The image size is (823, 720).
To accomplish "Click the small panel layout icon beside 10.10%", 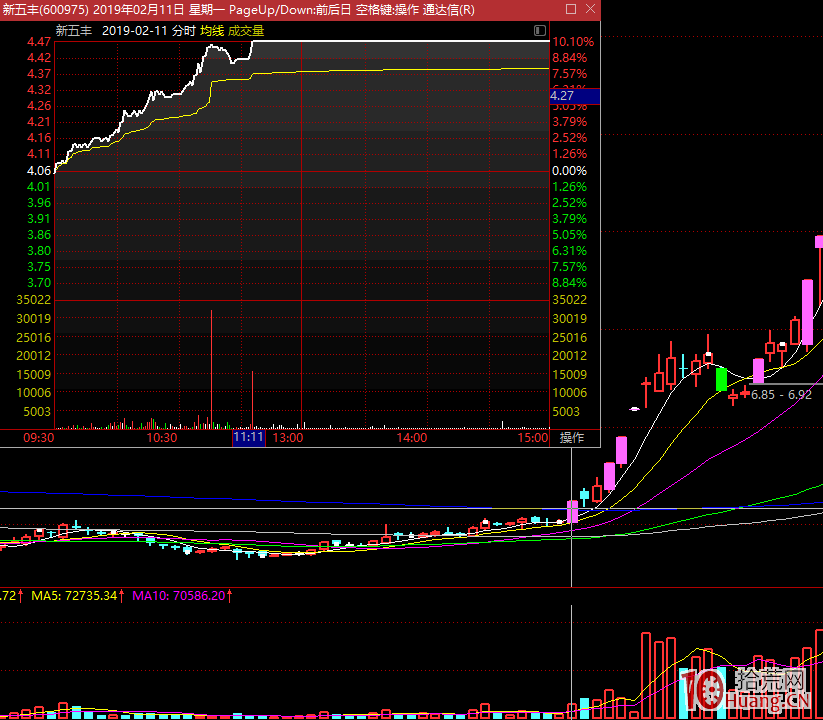I will tap(540, 31).
